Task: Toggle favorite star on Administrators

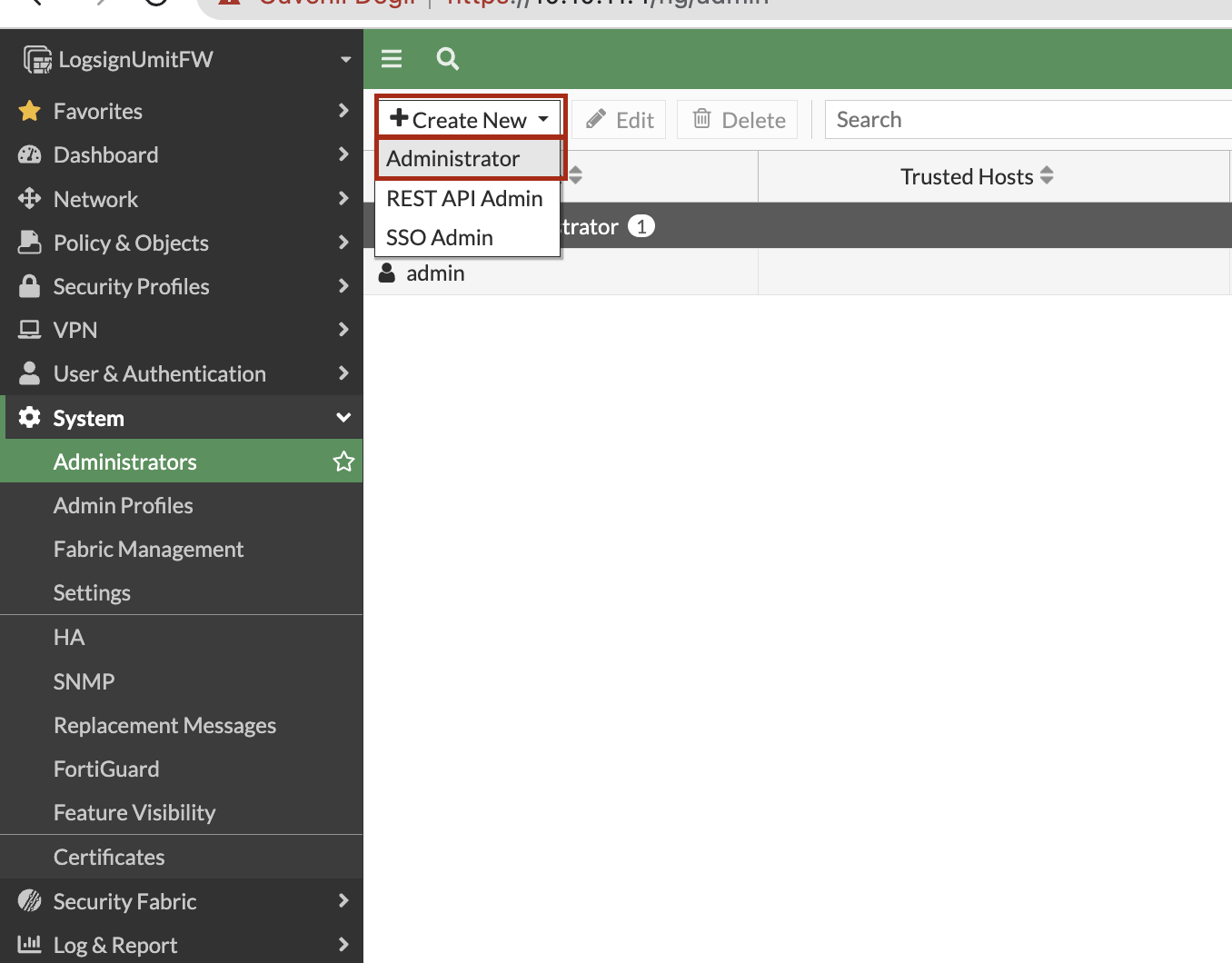Action: [x=343, y=462]
